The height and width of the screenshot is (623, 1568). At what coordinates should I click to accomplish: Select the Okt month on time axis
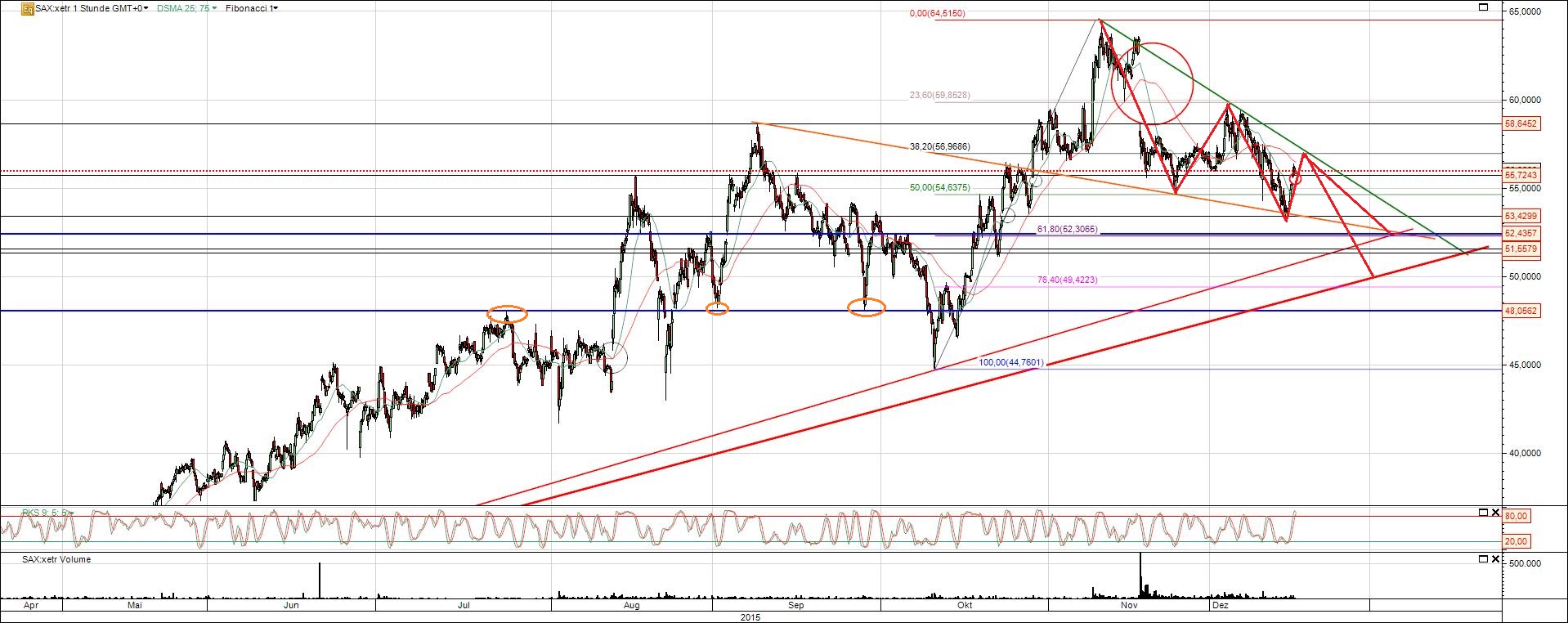(965, 606)
